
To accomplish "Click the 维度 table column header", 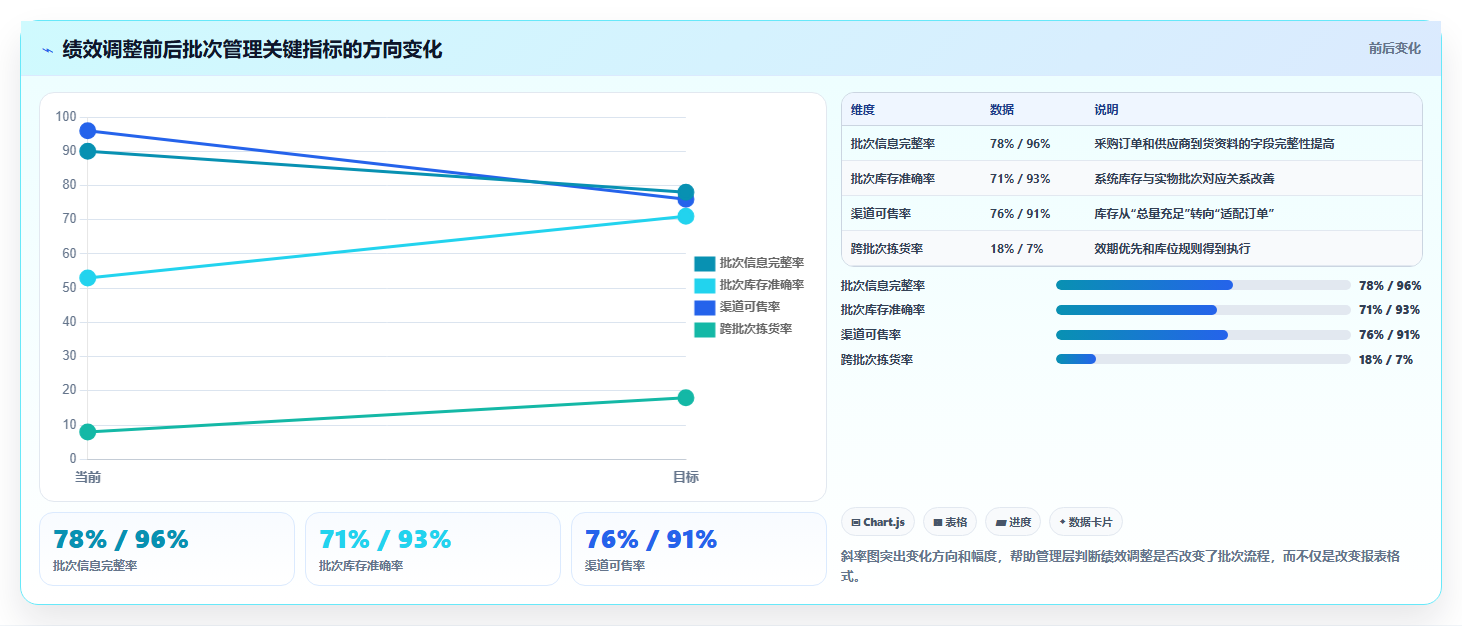I will [x=863, y=110].
